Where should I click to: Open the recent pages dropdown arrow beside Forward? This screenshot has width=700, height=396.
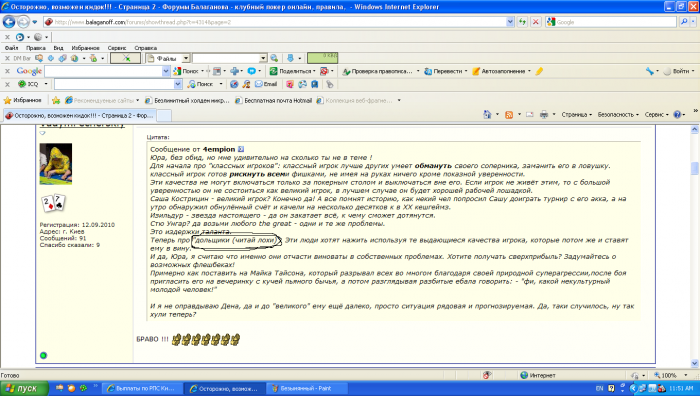34,21
